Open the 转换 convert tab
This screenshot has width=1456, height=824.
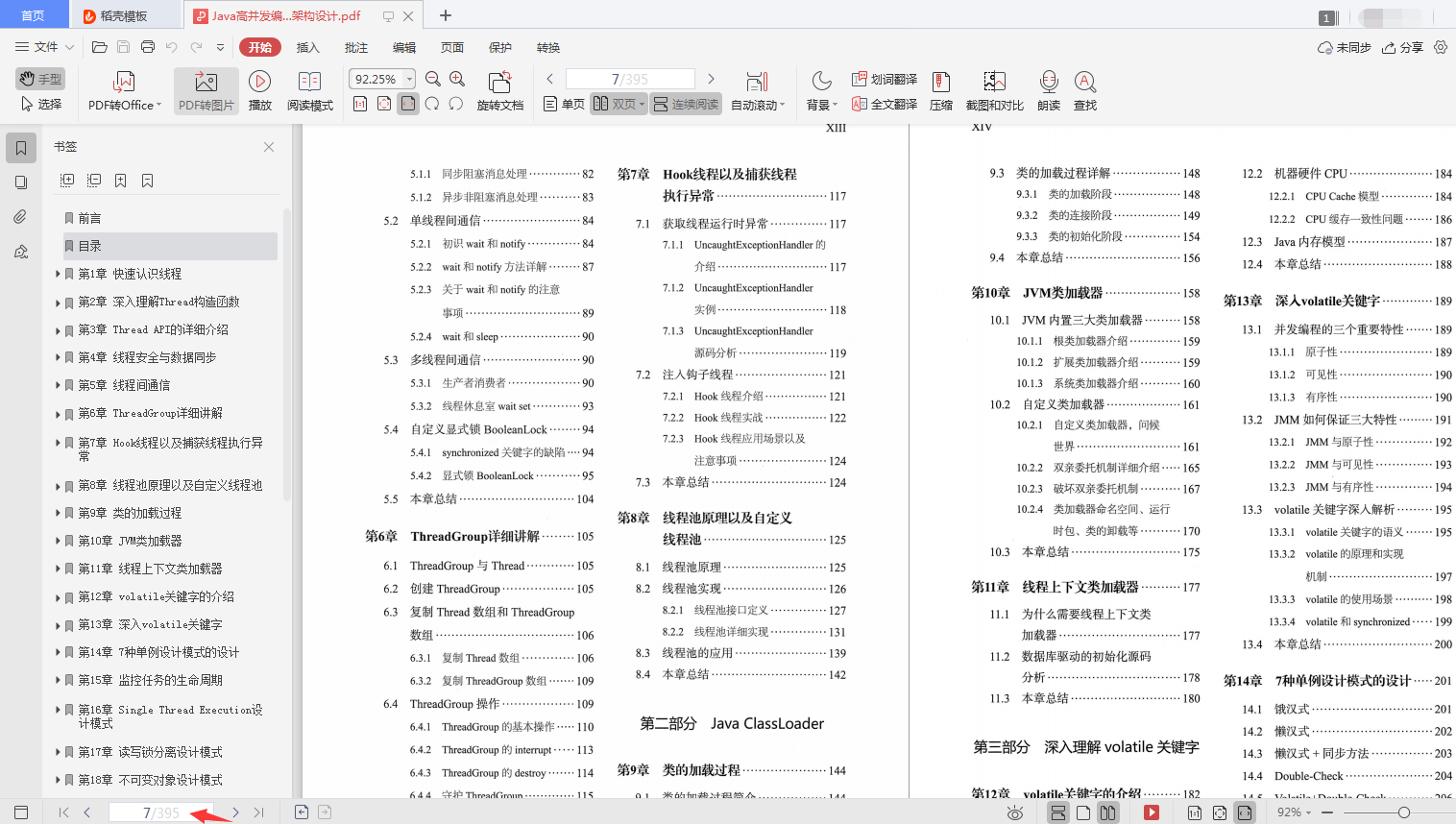pos(548,47)
